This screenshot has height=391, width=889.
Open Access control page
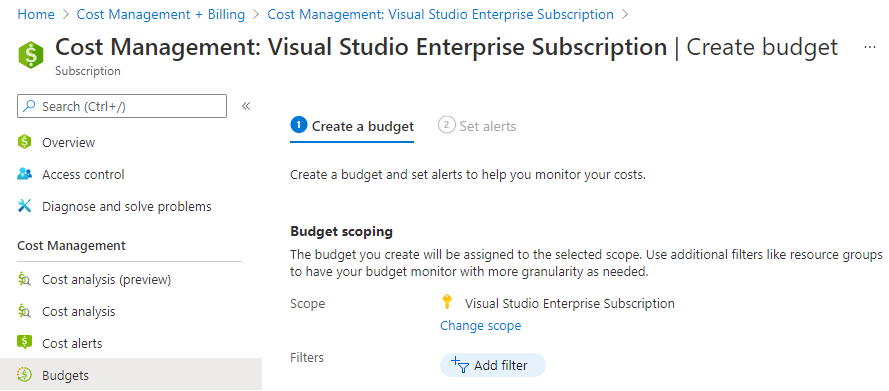pos(83,175)
